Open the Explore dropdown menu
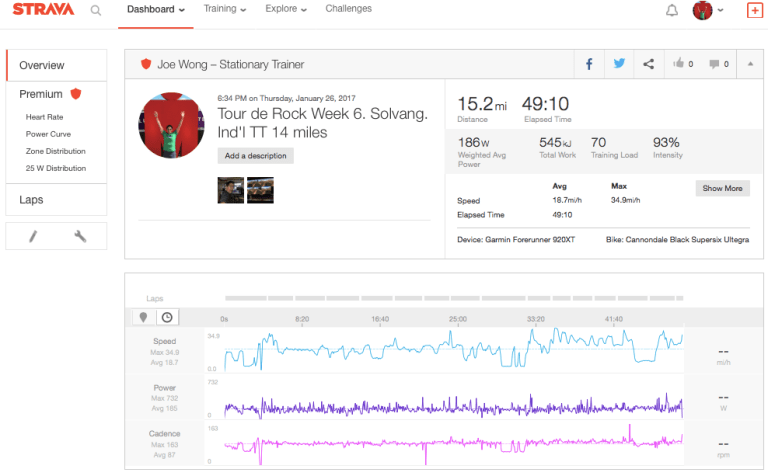 click(x=286, y=9)
